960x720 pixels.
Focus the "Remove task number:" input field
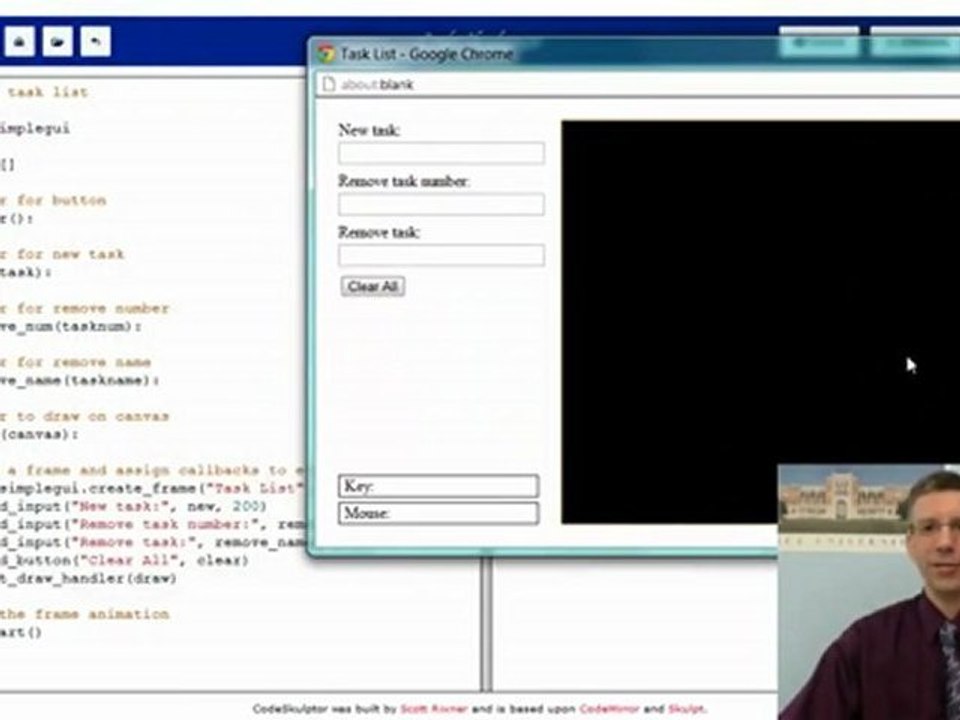pos(441,204)
